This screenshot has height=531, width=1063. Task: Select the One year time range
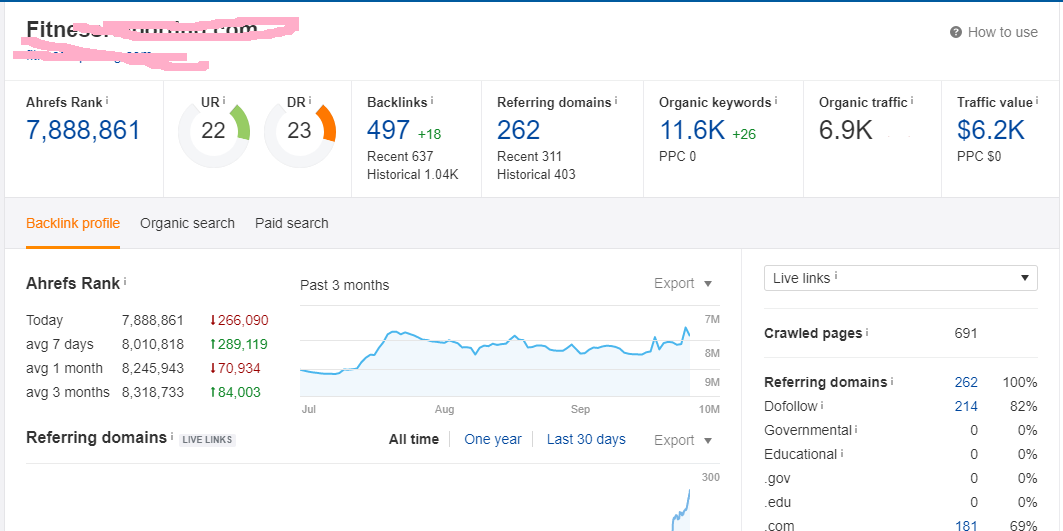click(x=493, y=439)
